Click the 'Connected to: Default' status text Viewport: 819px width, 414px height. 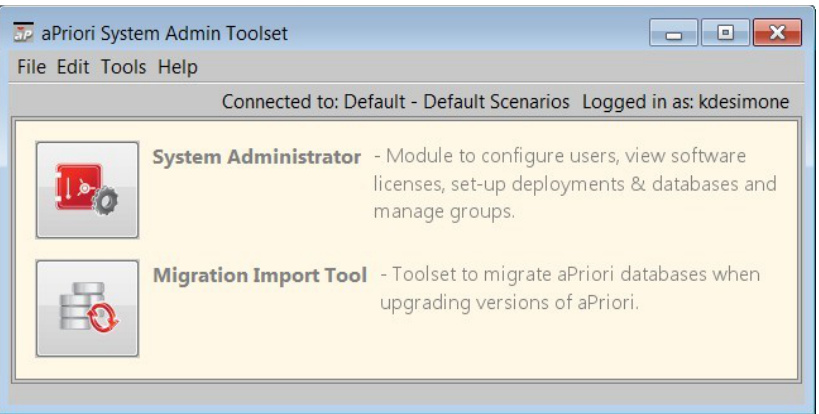[395, 102]
